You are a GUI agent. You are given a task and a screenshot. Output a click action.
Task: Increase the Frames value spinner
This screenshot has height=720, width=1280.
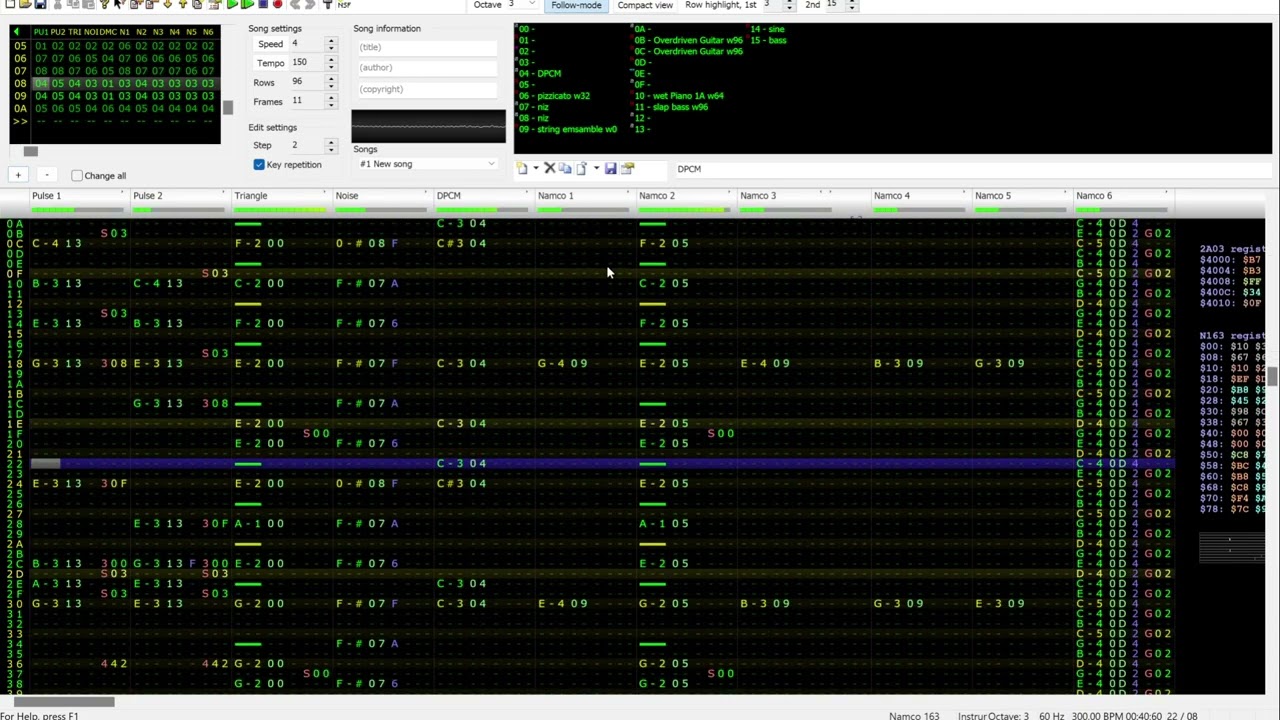331,98
